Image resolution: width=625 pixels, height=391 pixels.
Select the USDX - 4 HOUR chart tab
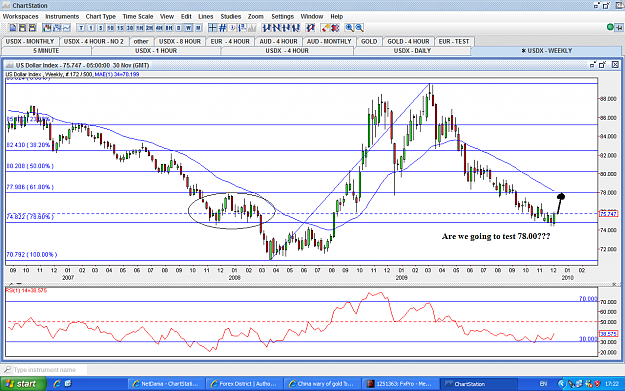[287, 51]
